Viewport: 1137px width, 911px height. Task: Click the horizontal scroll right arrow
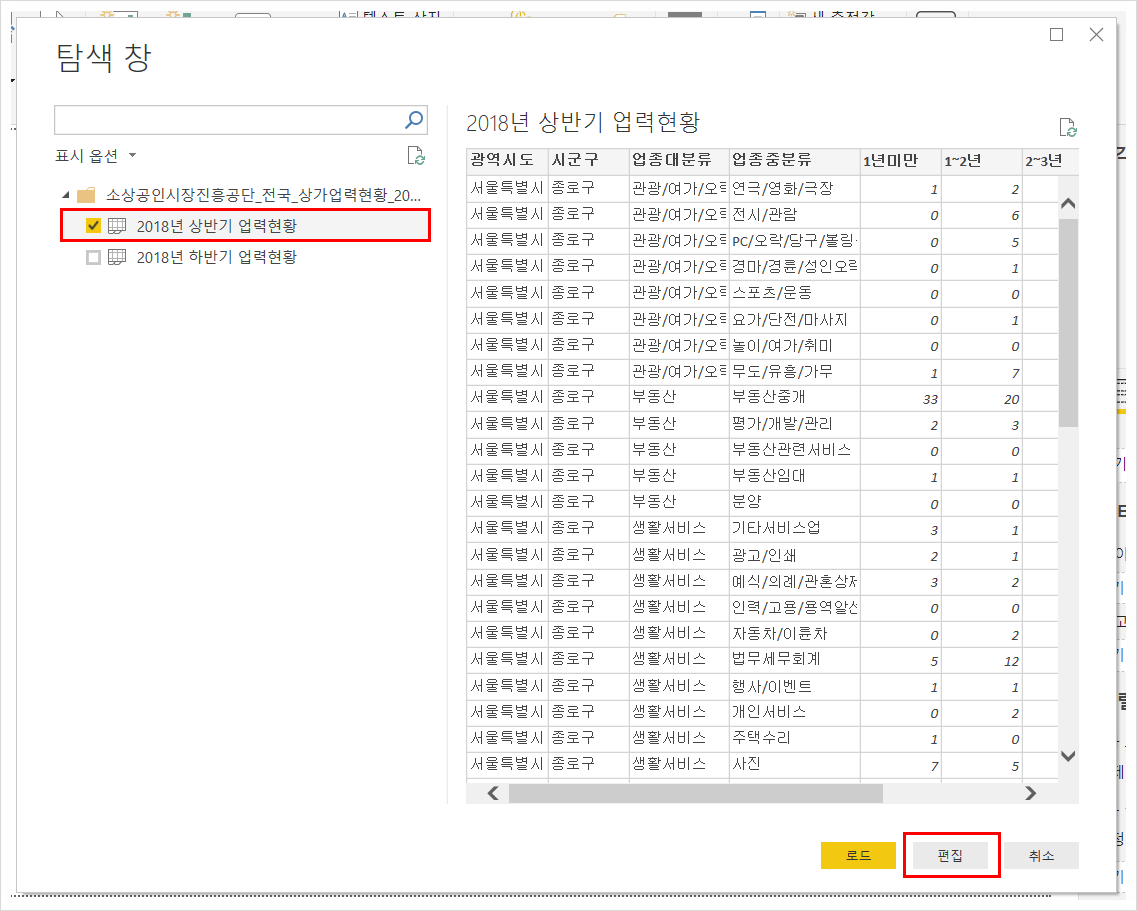pos(1030,793)
